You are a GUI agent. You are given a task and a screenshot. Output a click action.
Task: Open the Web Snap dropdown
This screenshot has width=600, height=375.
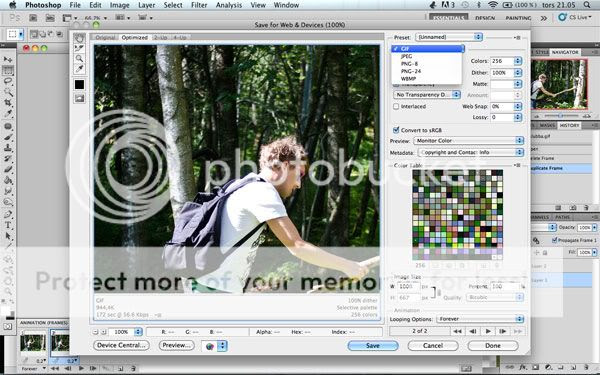tap(518, 106)
